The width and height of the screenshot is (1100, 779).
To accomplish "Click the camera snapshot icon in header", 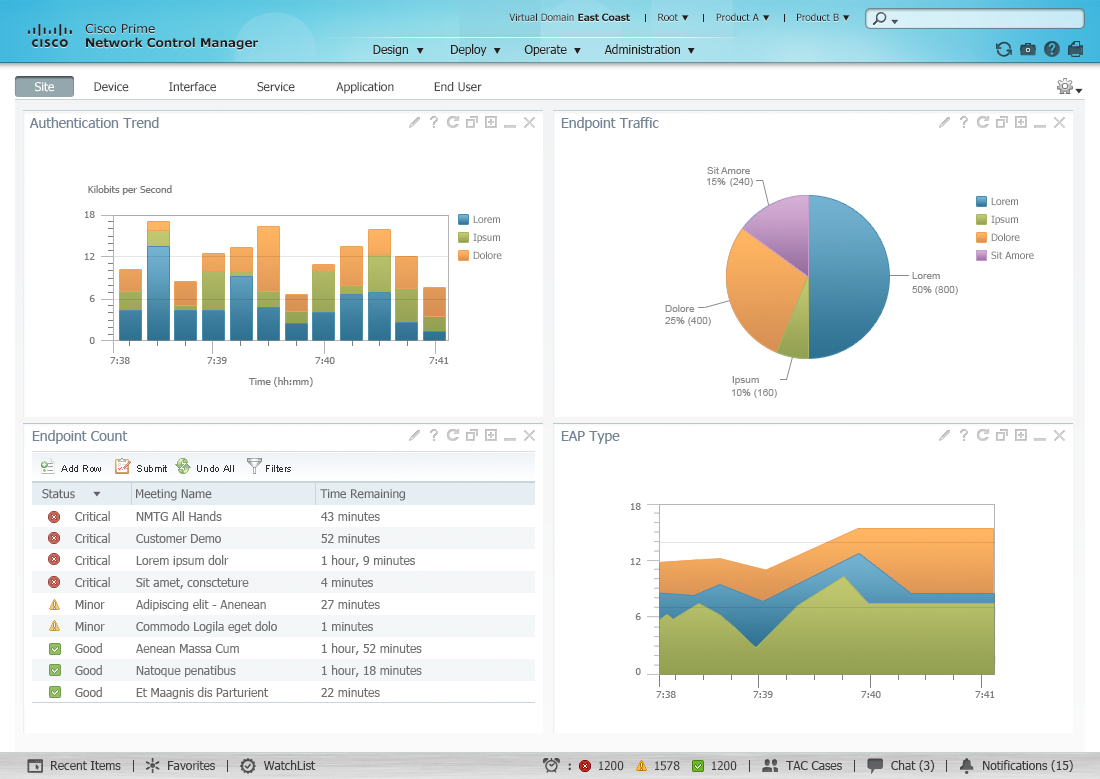I will click(1028, 49).
